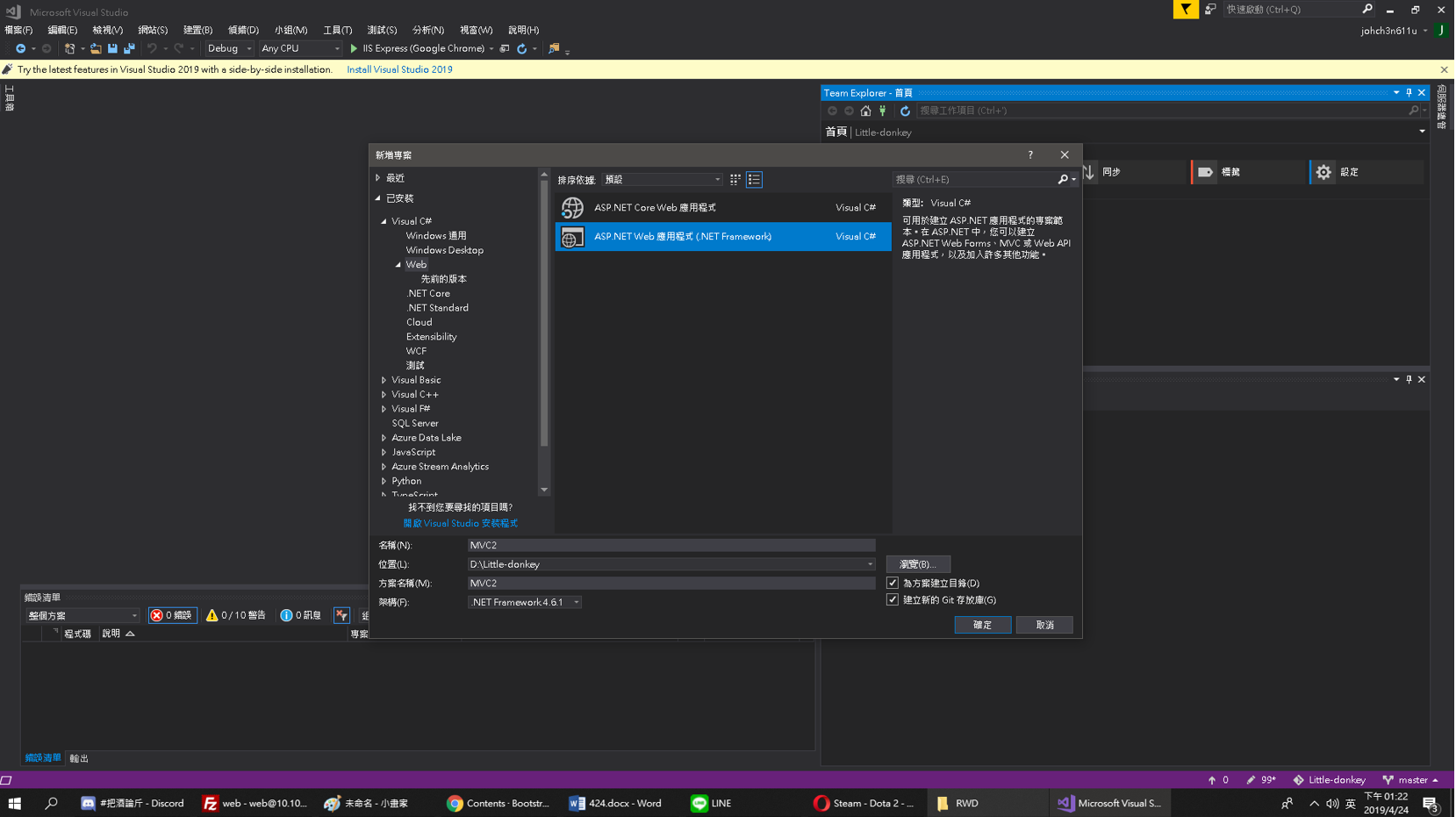
Task: Toggle the 0 訊息 messages filter
Action: pos(300,615)
